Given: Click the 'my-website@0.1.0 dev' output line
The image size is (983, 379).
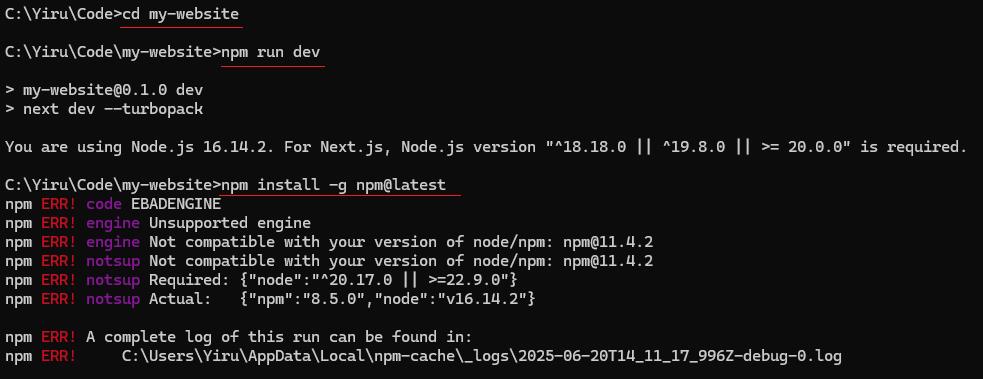Looking at the screenshot, I should click(104, 90).
